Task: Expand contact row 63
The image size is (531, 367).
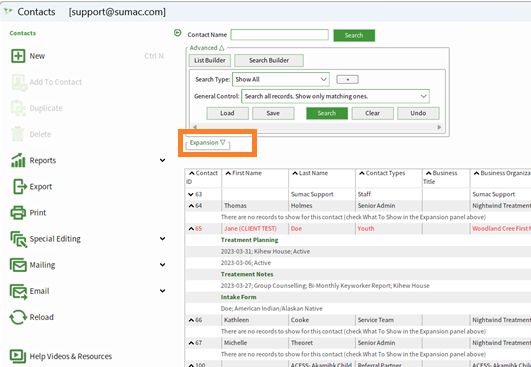Action: pos(191,194)
